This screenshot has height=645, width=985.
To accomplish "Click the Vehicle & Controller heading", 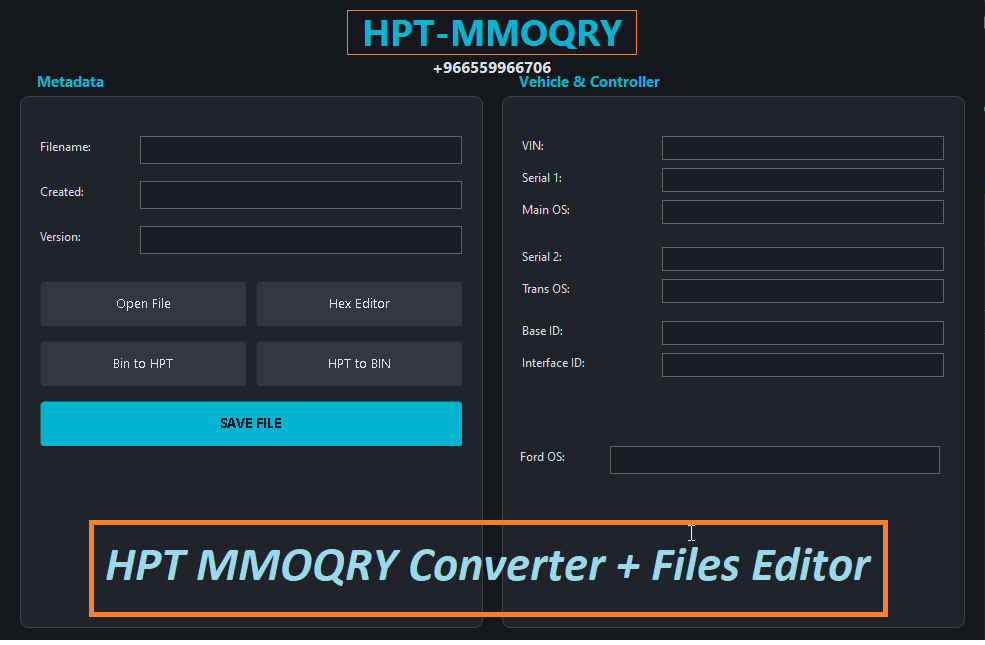I will point(589,82).
